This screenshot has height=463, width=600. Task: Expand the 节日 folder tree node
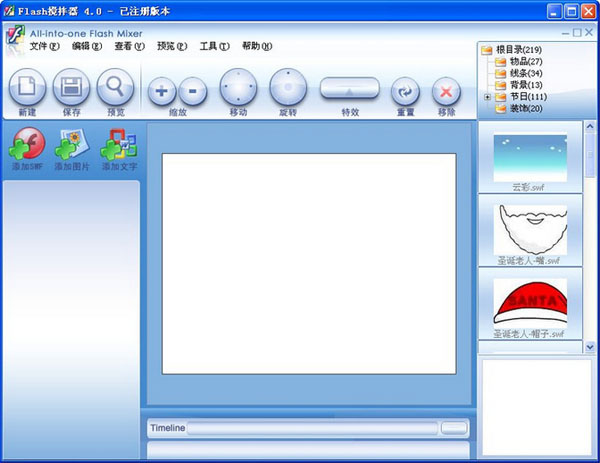click(x=487, y=97)
